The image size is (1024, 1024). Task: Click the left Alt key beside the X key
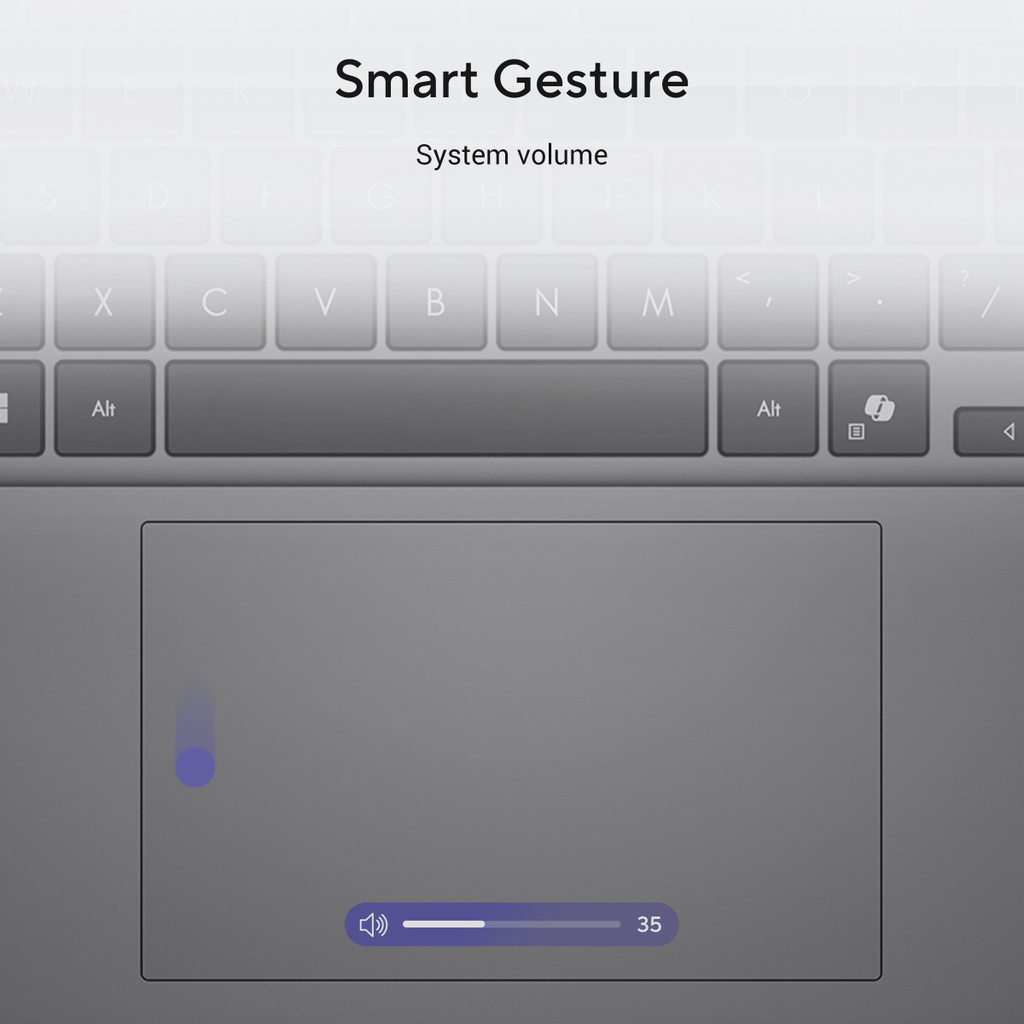[105, 408]
